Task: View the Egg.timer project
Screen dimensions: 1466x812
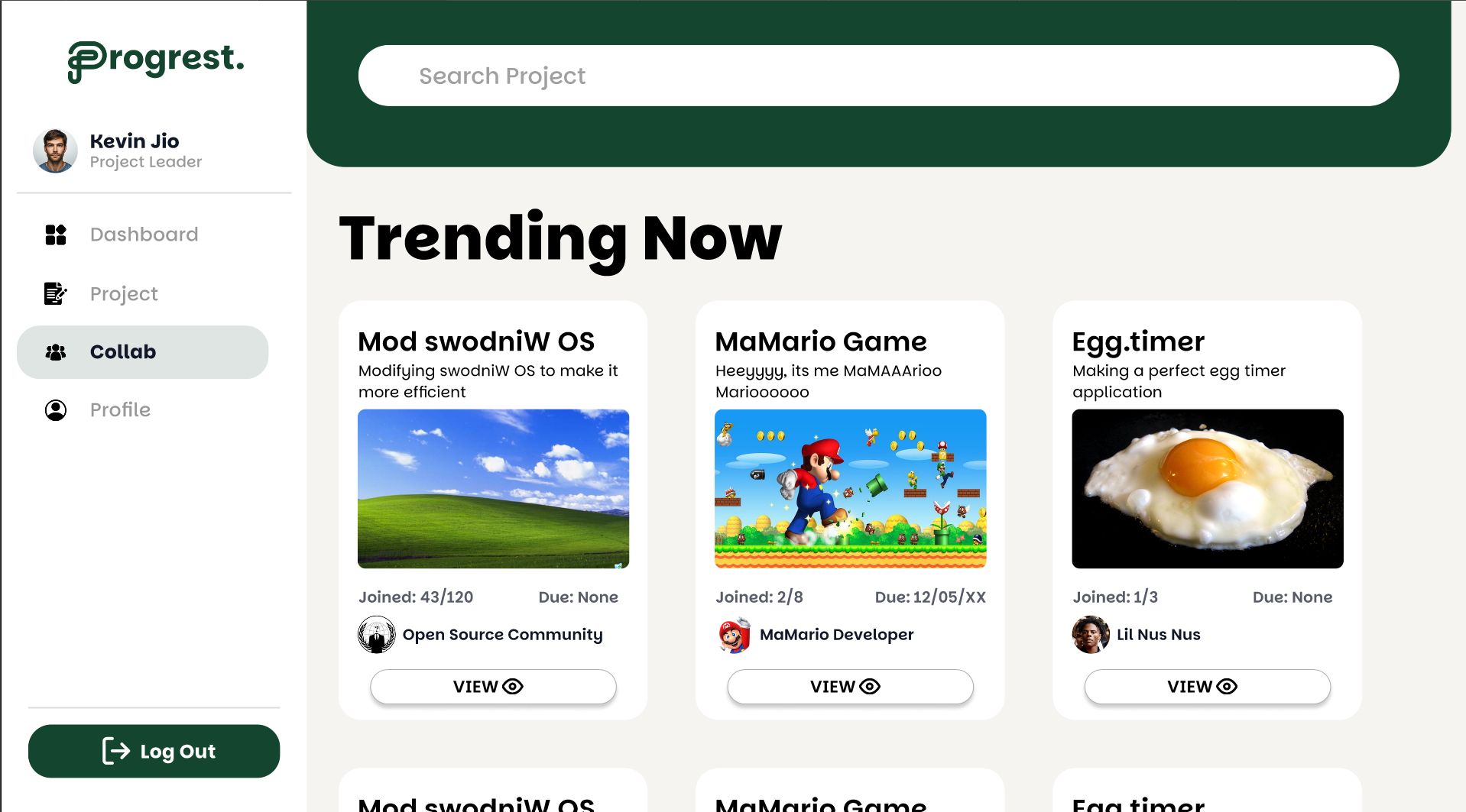Action: click(1207, 687)
